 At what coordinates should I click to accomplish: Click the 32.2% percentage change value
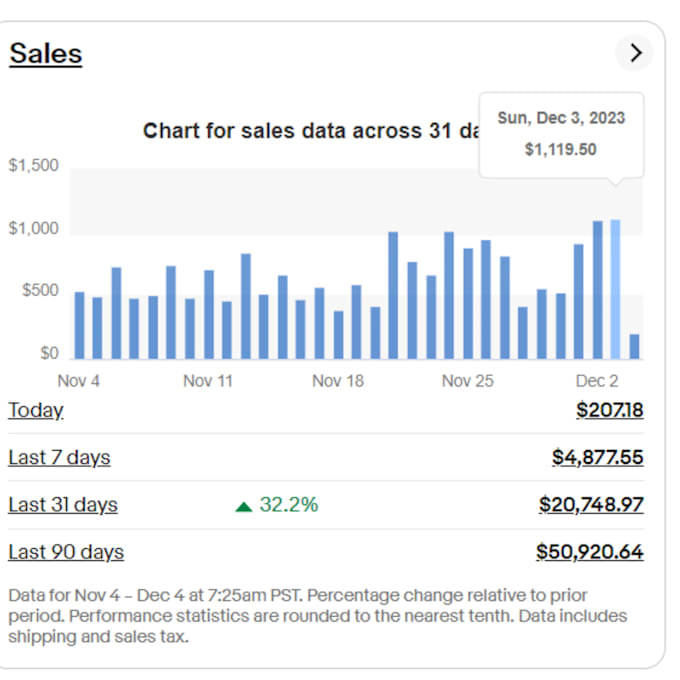coord(289,505)
